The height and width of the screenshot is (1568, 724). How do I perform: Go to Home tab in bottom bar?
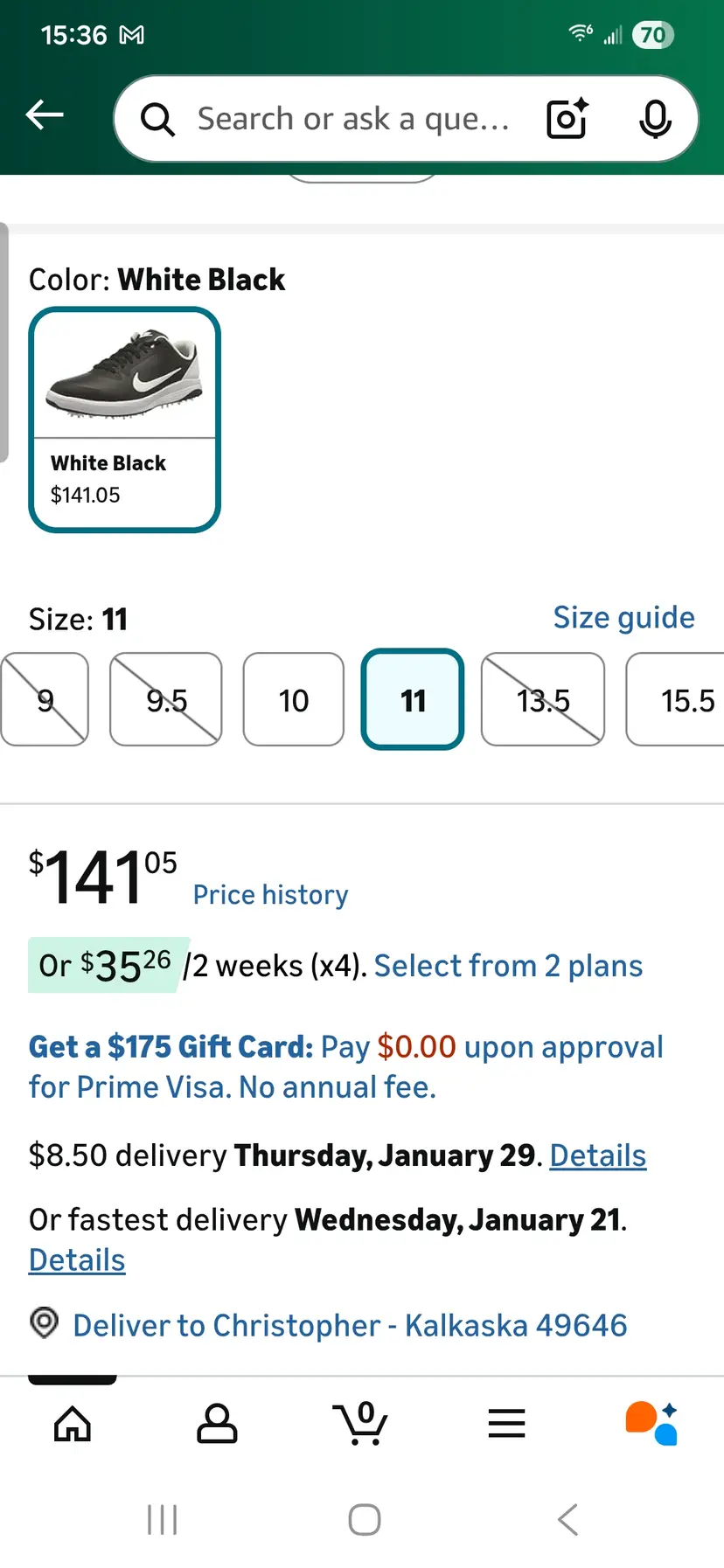tap(73, 1424)
